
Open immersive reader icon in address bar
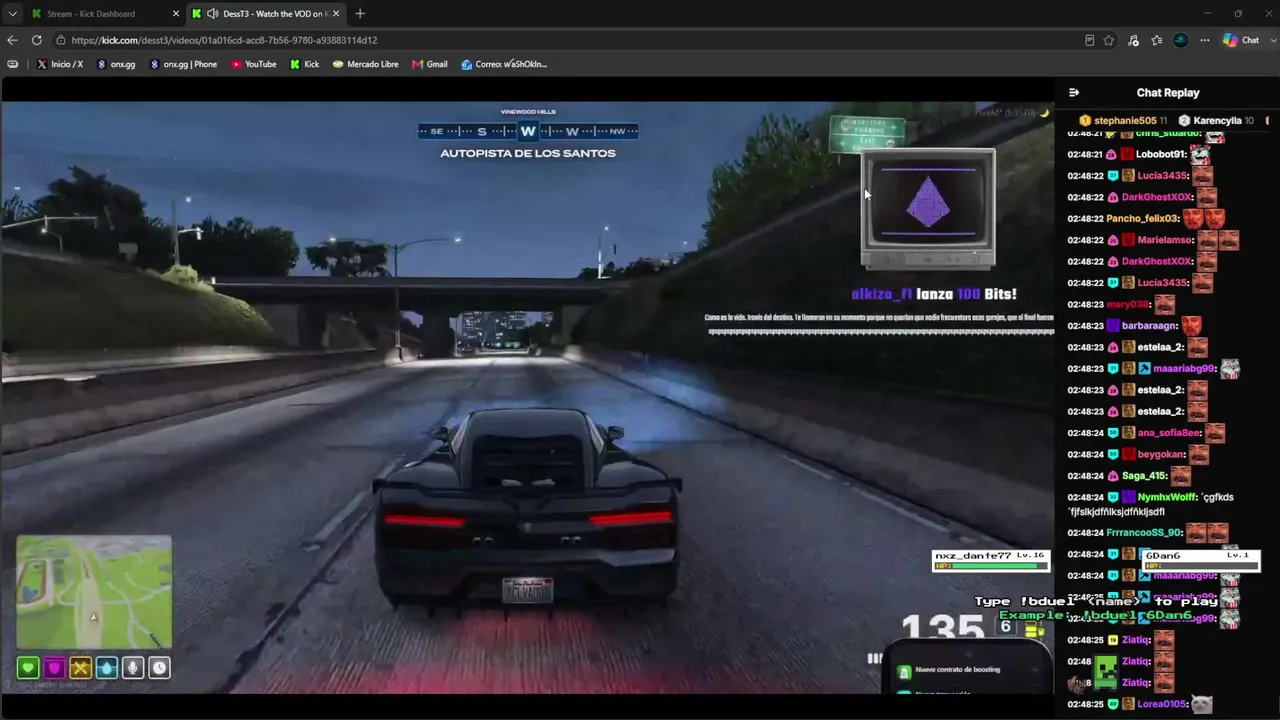click(1090, 40)
